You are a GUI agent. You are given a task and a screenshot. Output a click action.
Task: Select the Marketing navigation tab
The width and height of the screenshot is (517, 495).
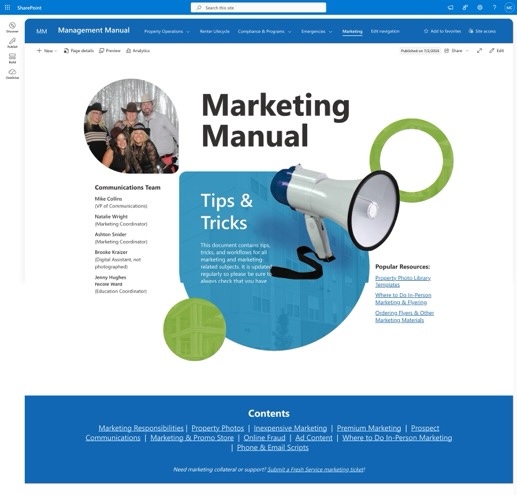pyautogui.click(x=352, y=31)
